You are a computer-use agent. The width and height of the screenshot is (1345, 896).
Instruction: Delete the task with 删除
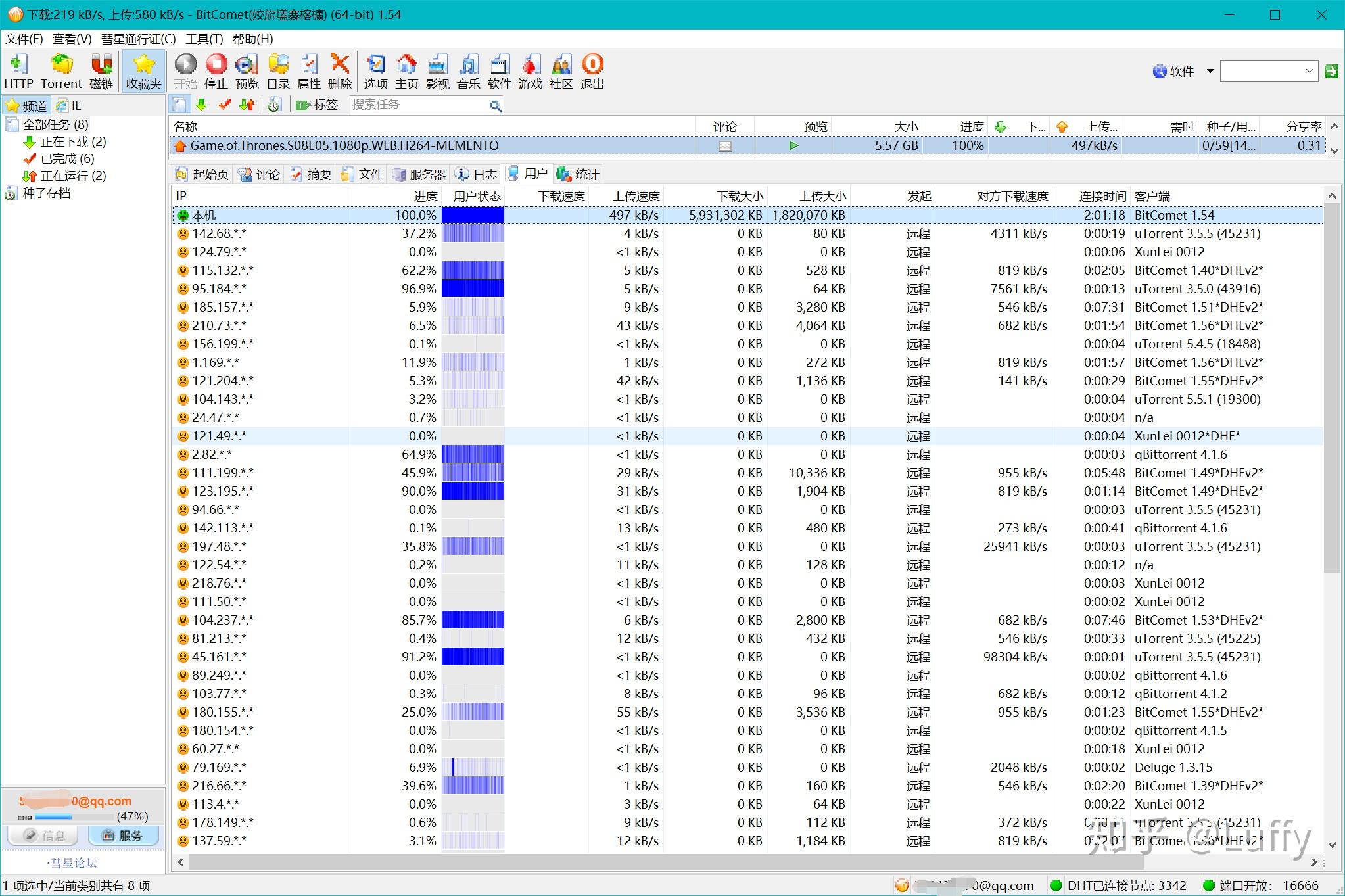[340, 71]
